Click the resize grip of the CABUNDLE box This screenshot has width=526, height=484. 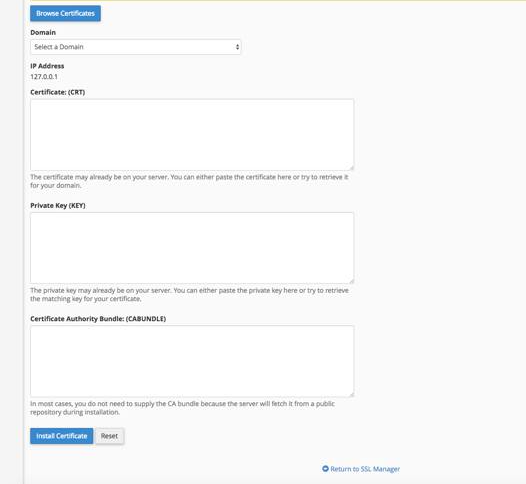point(351,394)
